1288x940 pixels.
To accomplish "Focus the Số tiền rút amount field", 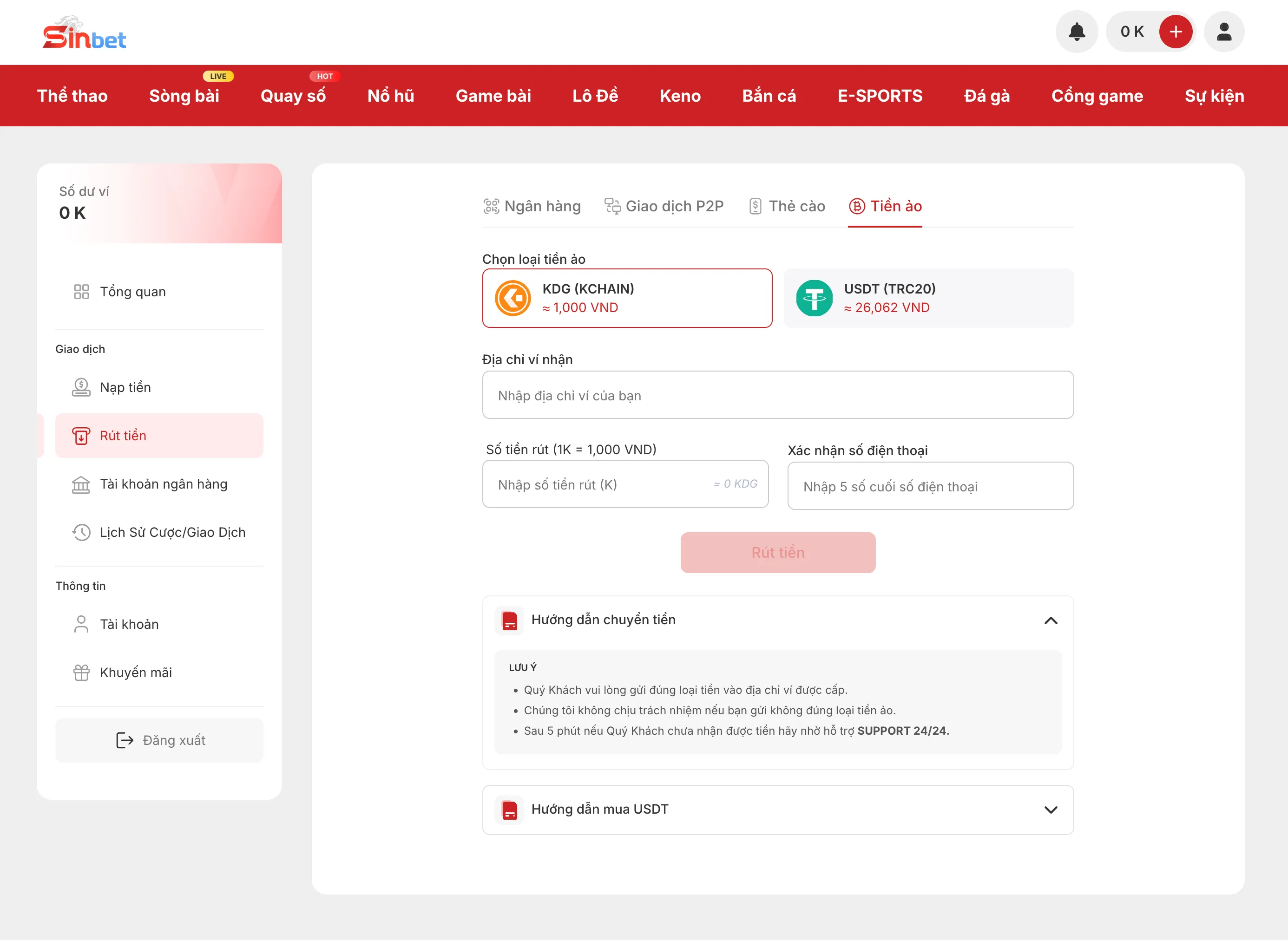I will 625,484.
